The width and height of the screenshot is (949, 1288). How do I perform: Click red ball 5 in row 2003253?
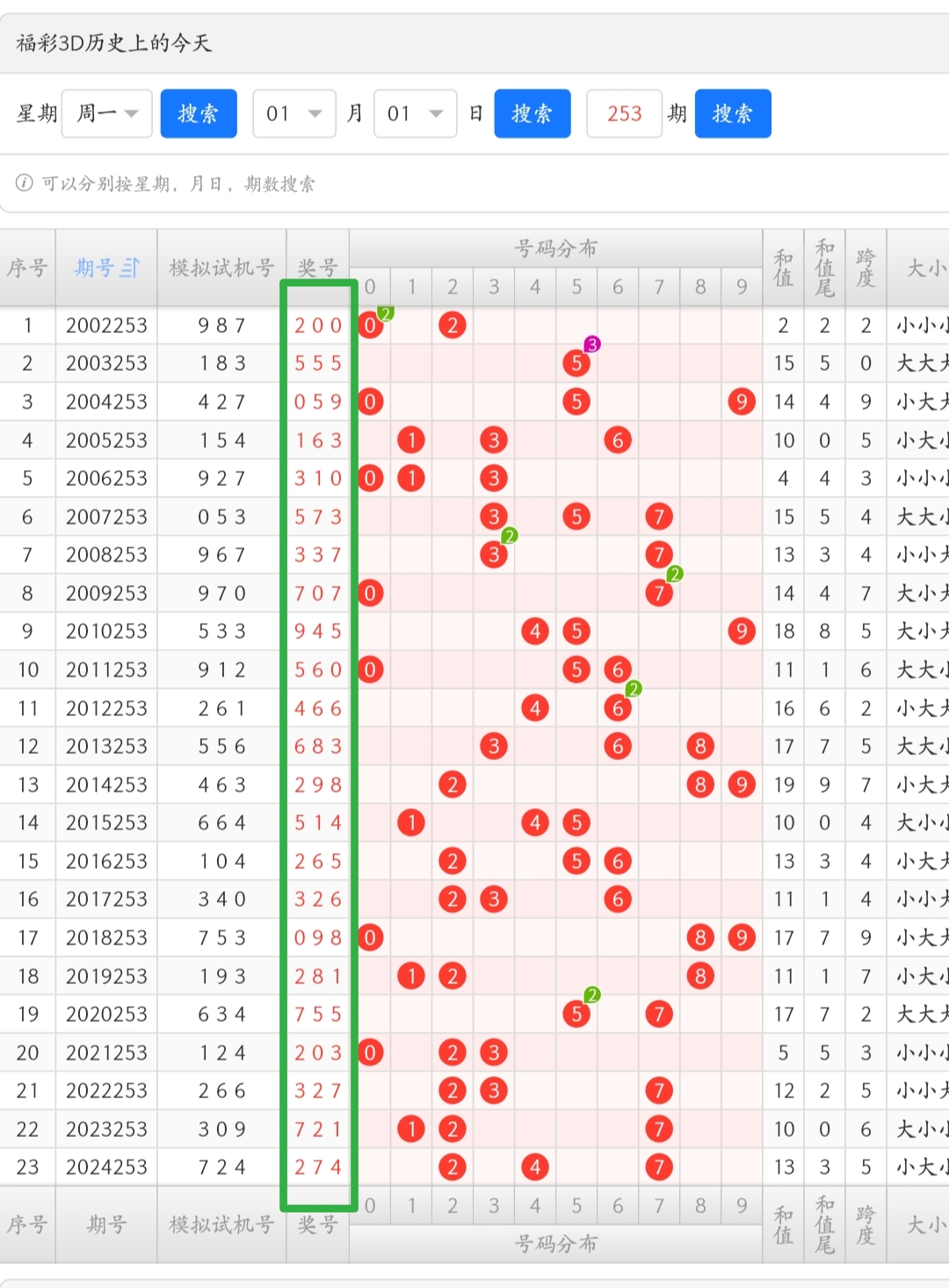pyautogui.click(x=576, y=363)
